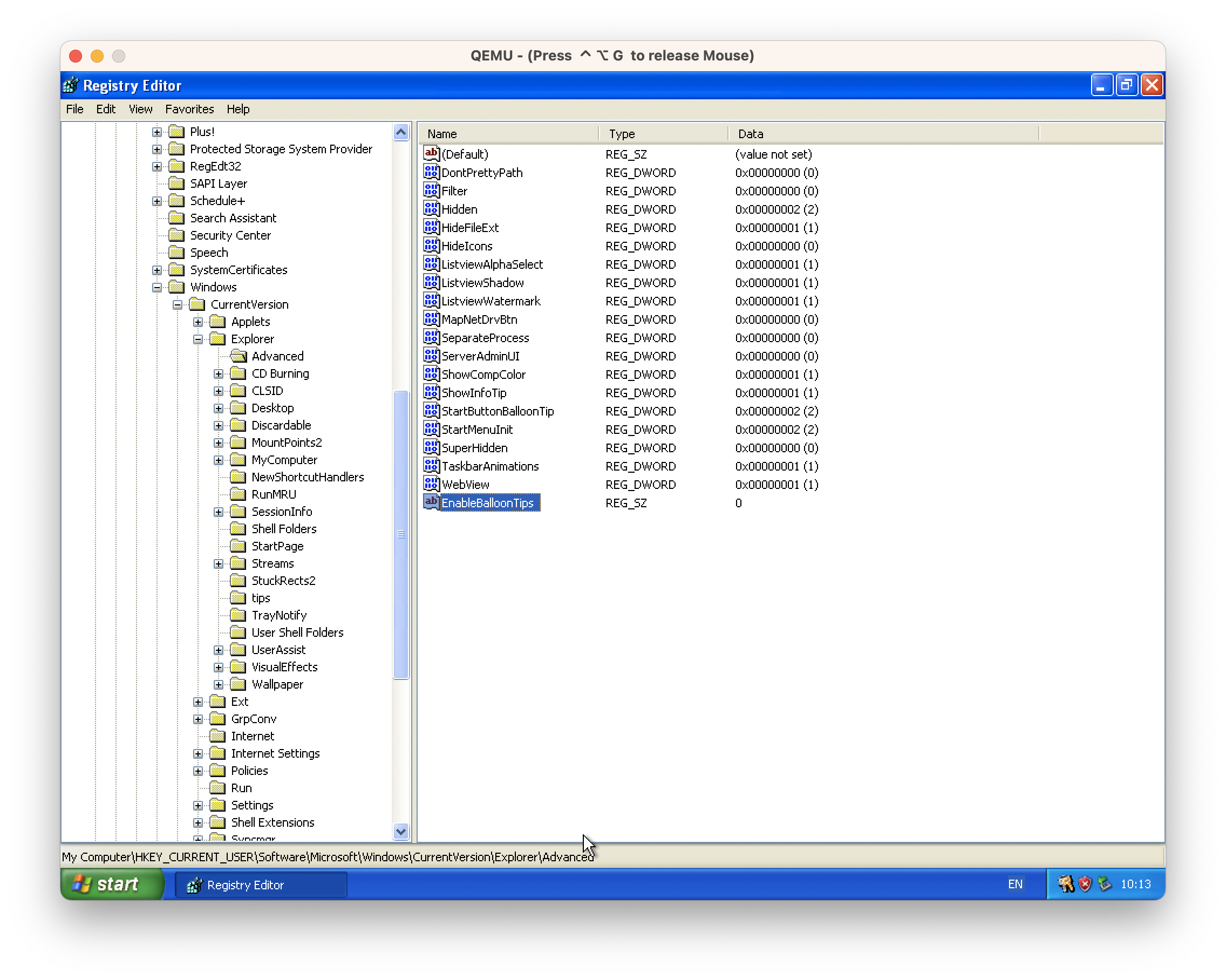This screenshot has height=980, width=1226.
Task: Click the DWORD icon beside StartButtonBalloonTip
Action: pyautogui.click(x=431, y=410)
